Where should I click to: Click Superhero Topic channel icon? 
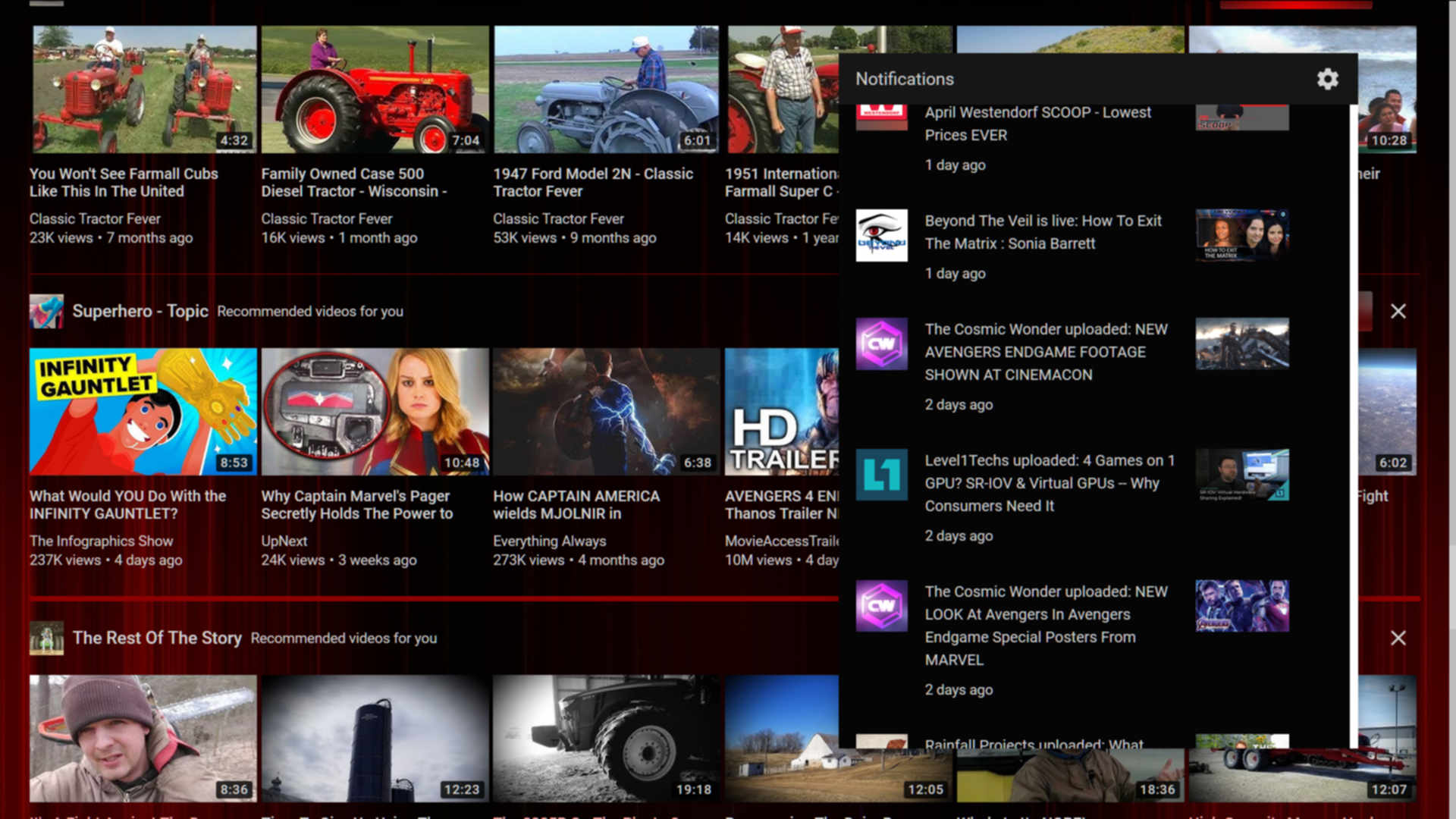[46, 311]
